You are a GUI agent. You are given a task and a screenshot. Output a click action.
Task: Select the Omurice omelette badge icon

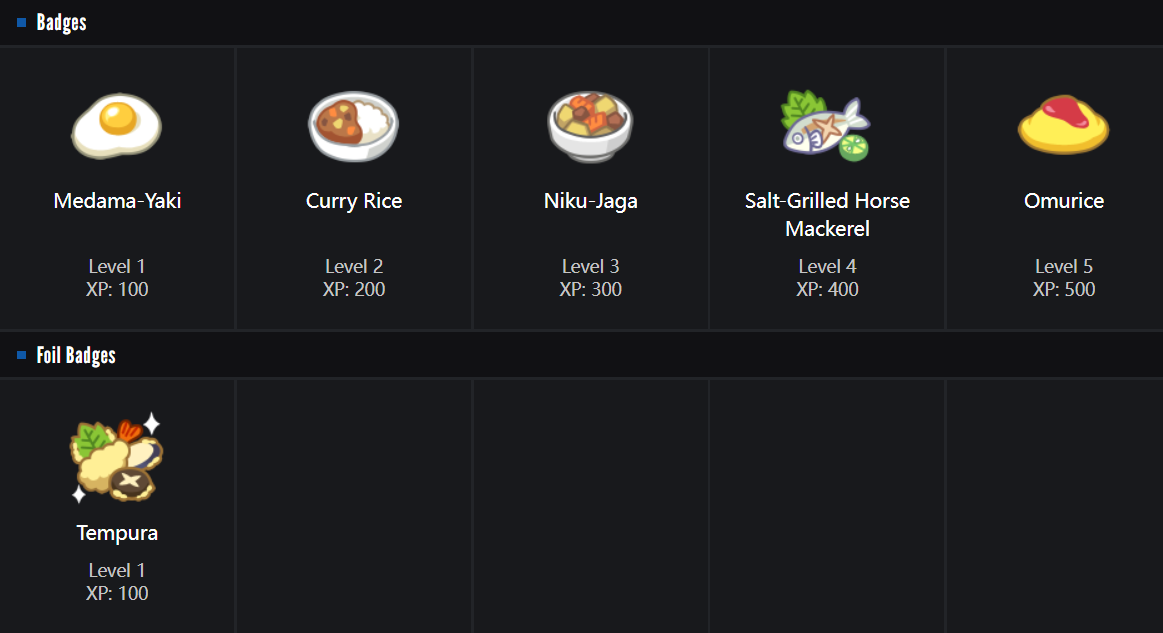point(1063,125)
